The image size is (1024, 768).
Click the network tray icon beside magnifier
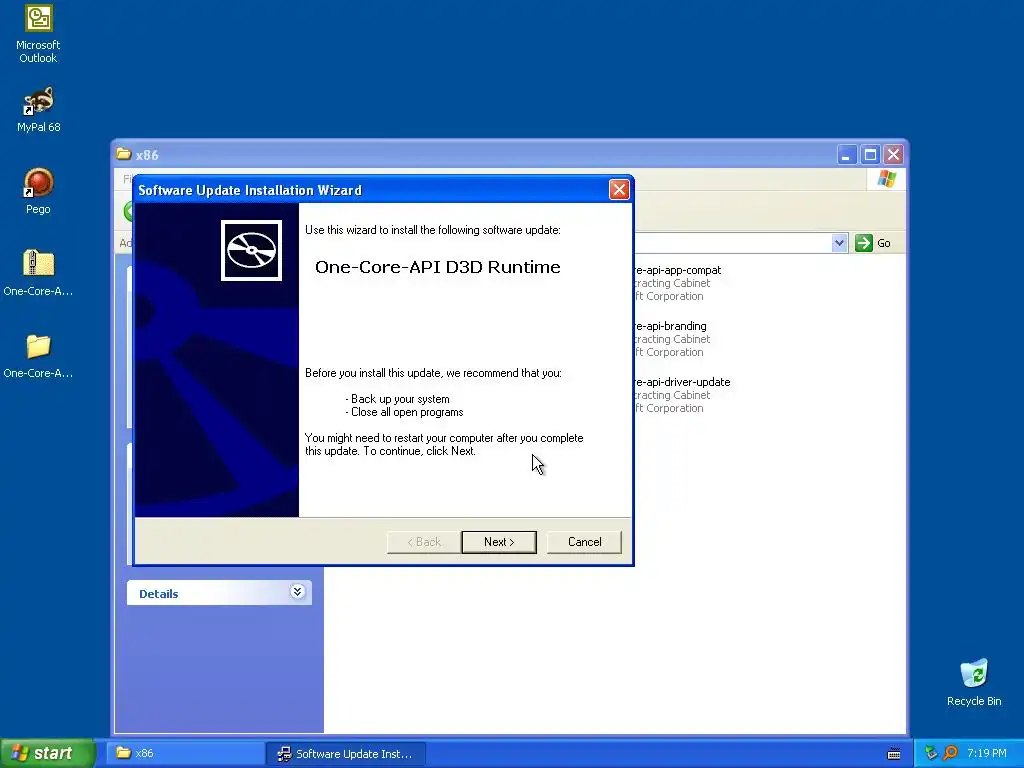click(931, 753)
